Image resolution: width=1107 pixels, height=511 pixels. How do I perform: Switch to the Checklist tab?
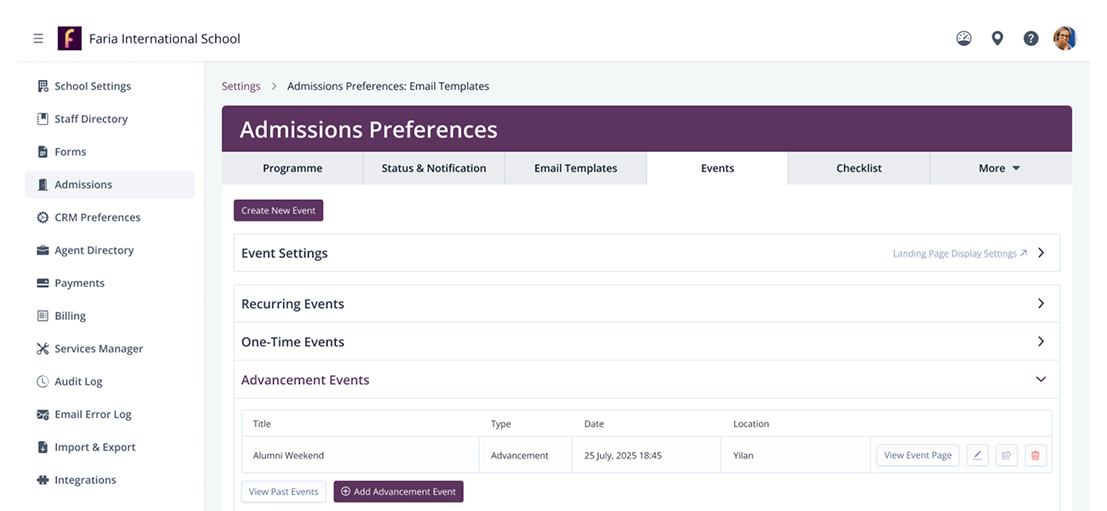(858, 169)
